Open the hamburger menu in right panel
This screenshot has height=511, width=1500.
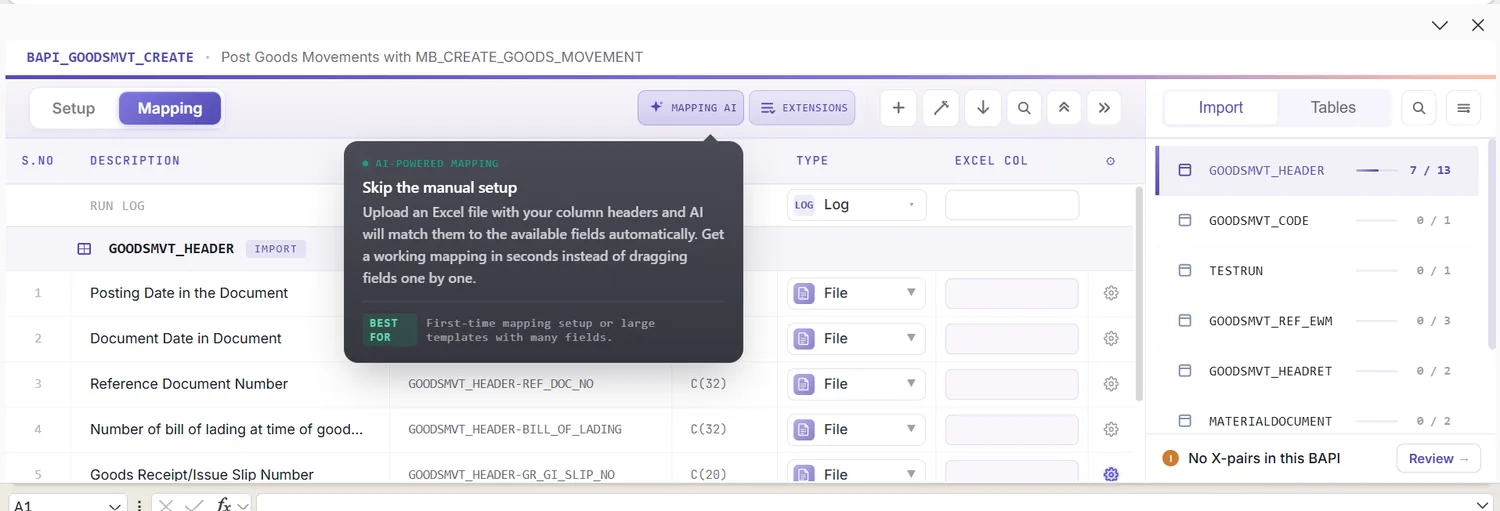pyautogui.click(x=1463, y=108)
